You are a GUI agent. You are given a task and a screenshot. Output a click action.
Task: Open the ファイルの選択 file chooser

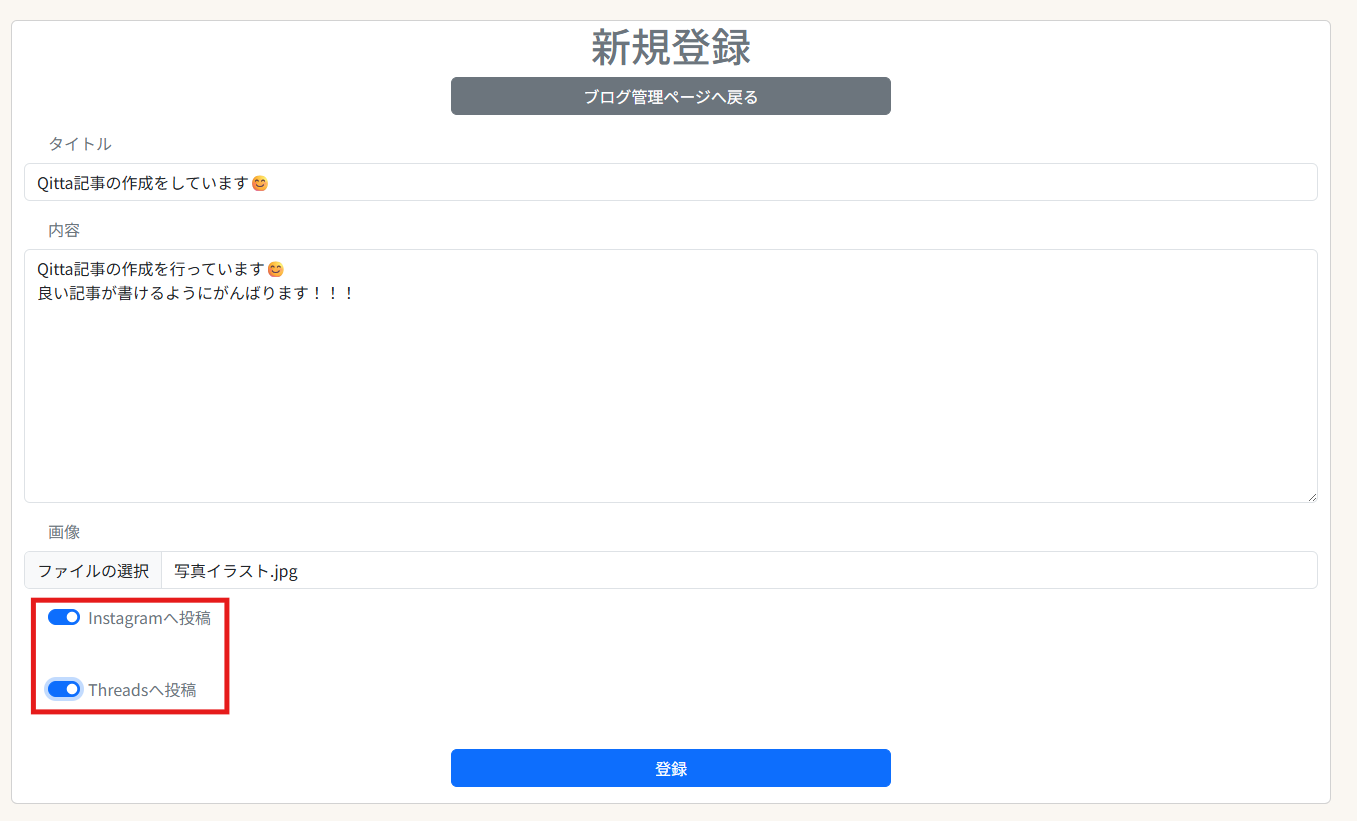(93, 571)
